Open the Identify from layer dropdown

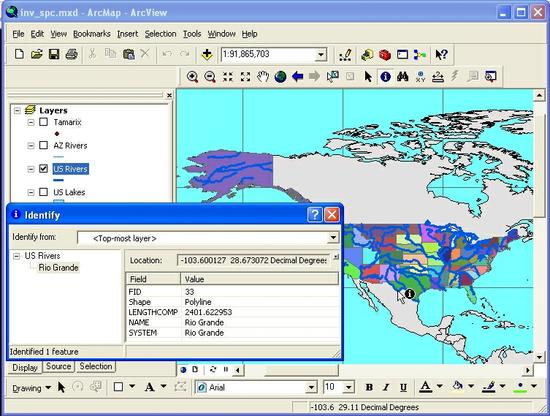click(x=333, y=238)
